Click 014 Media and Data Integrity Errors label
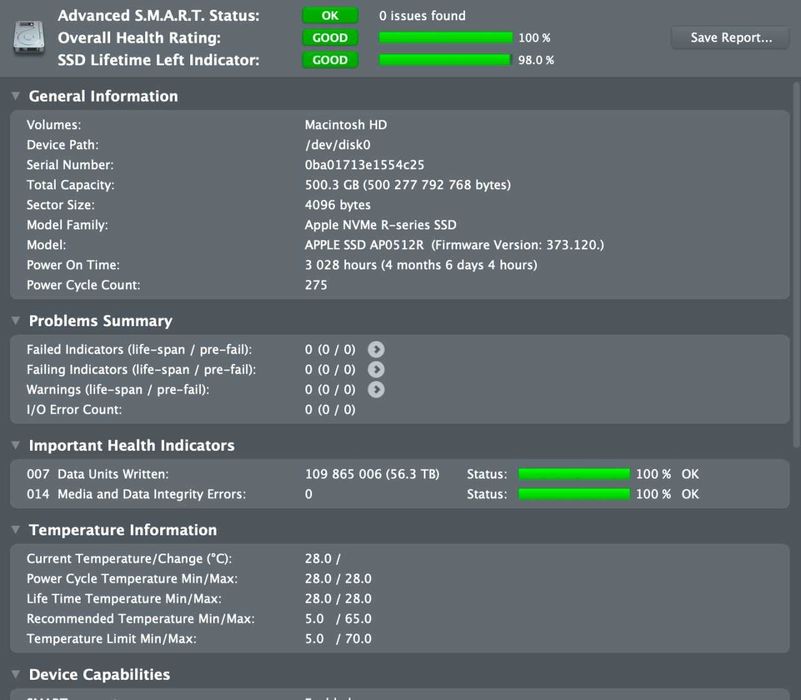801x700 pixels. coord(136,494)
